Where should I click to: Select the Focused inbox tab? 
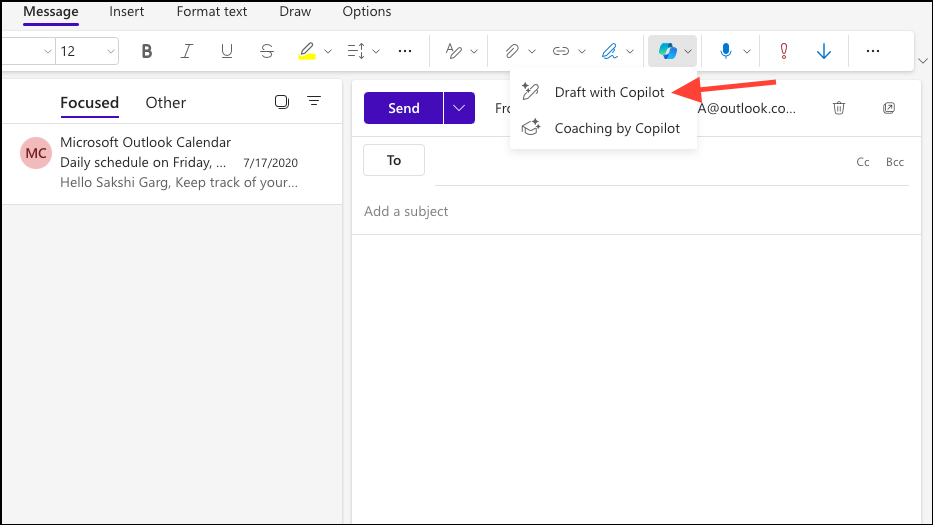coord(89,103)
